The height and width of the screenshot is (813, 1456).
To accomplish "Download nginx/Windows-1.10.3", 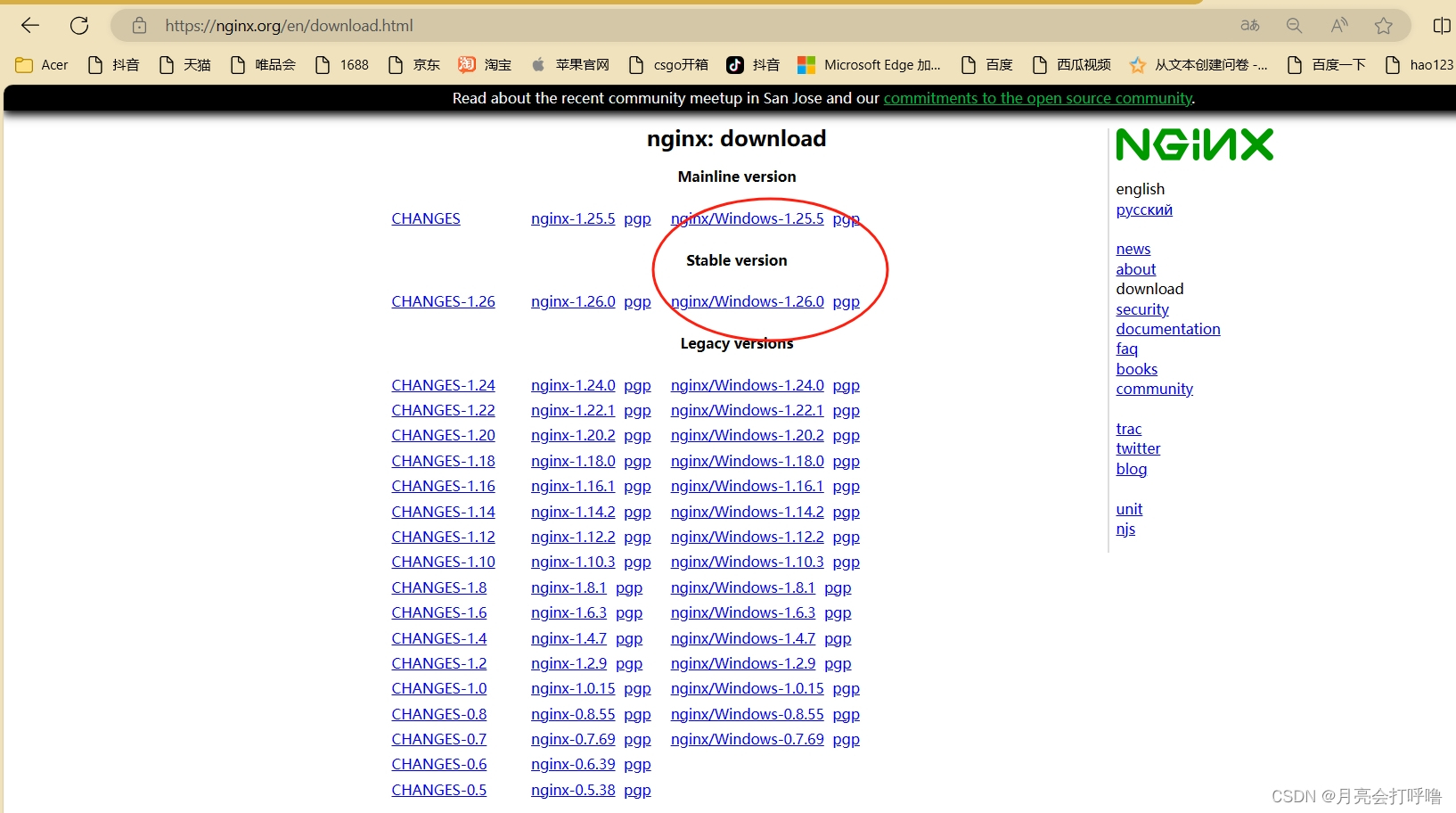I will click(x=747, y=562).
